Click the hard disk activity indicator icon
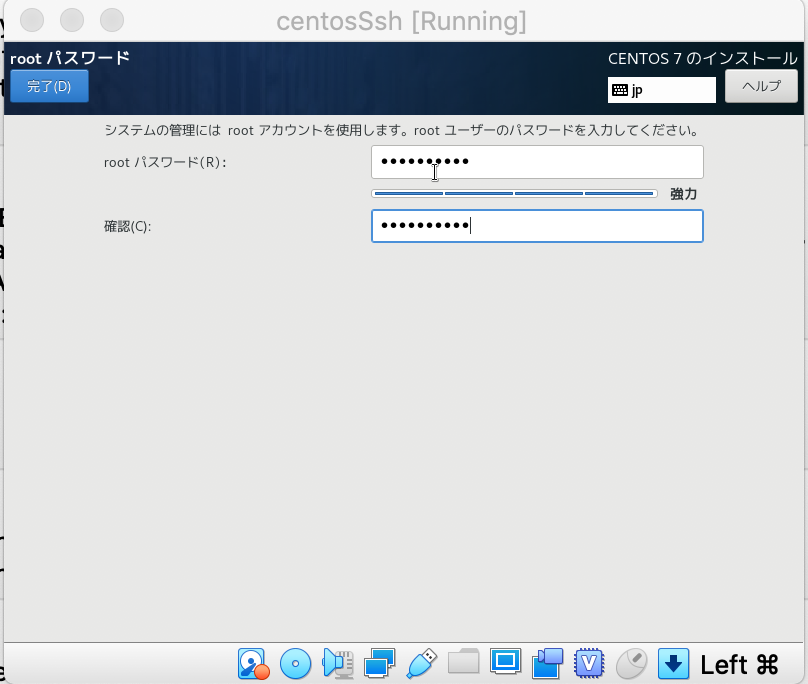The height and width of the screenshot is (684, 808). click(253, 663)
